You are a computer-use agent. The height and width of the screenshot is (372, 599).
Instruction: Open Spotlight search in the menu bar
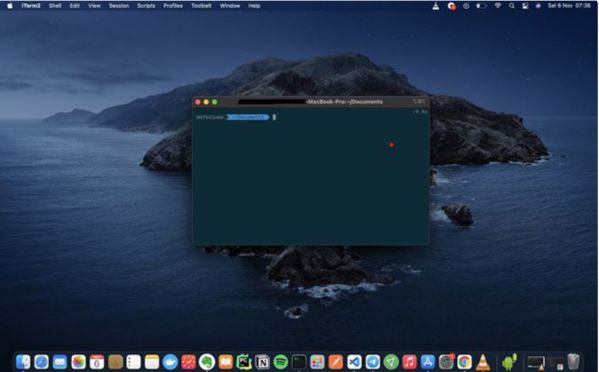(512, 6)
